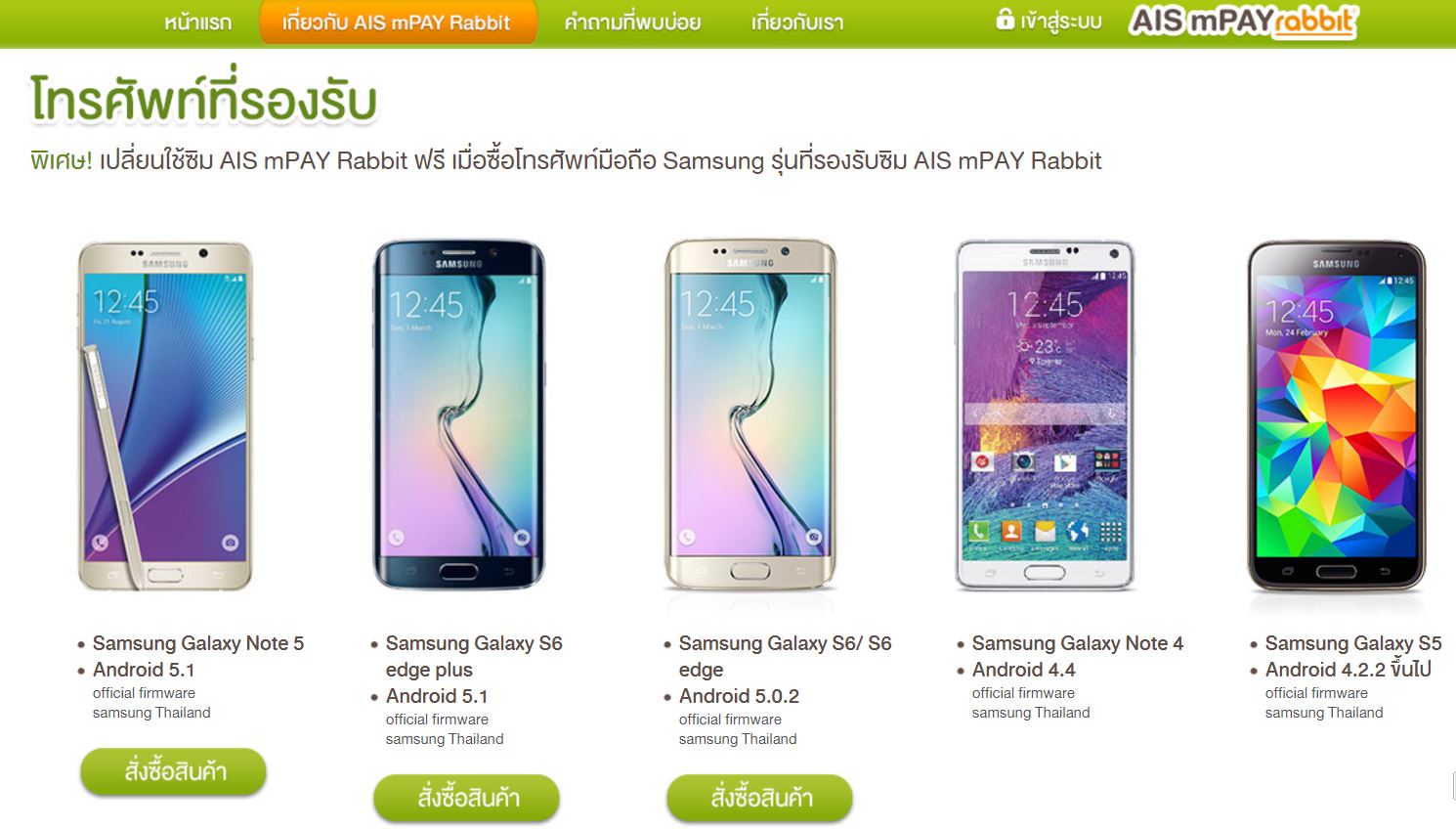Open the AIS mPAY rabbit logo
Viewport: 1456px width, 829px height.
pyautogui.click(x=1244, y=22)
